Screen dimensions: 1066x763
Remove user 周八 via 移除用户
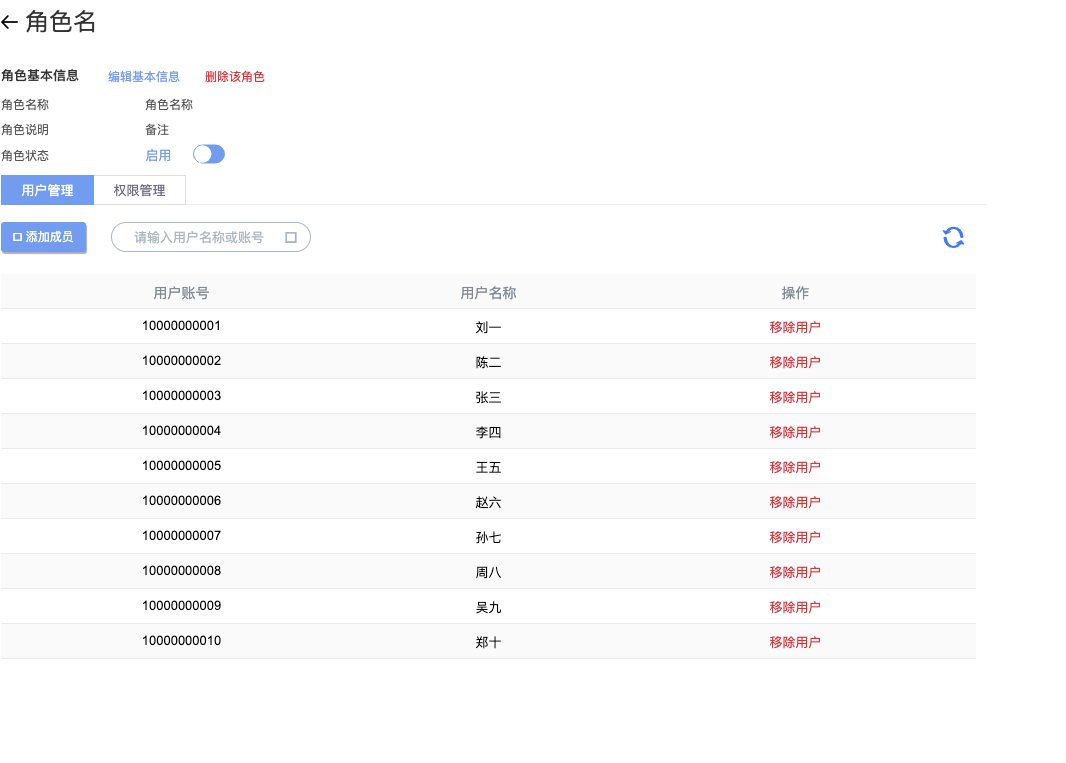795,573
